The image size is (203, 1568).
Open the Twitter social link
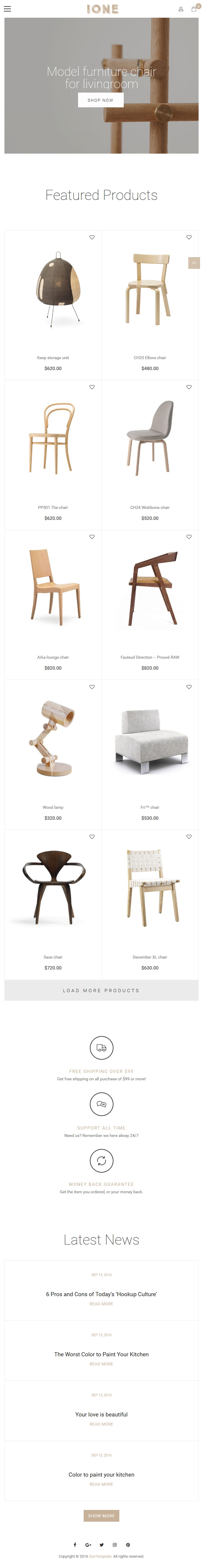tap(101, 1544)
